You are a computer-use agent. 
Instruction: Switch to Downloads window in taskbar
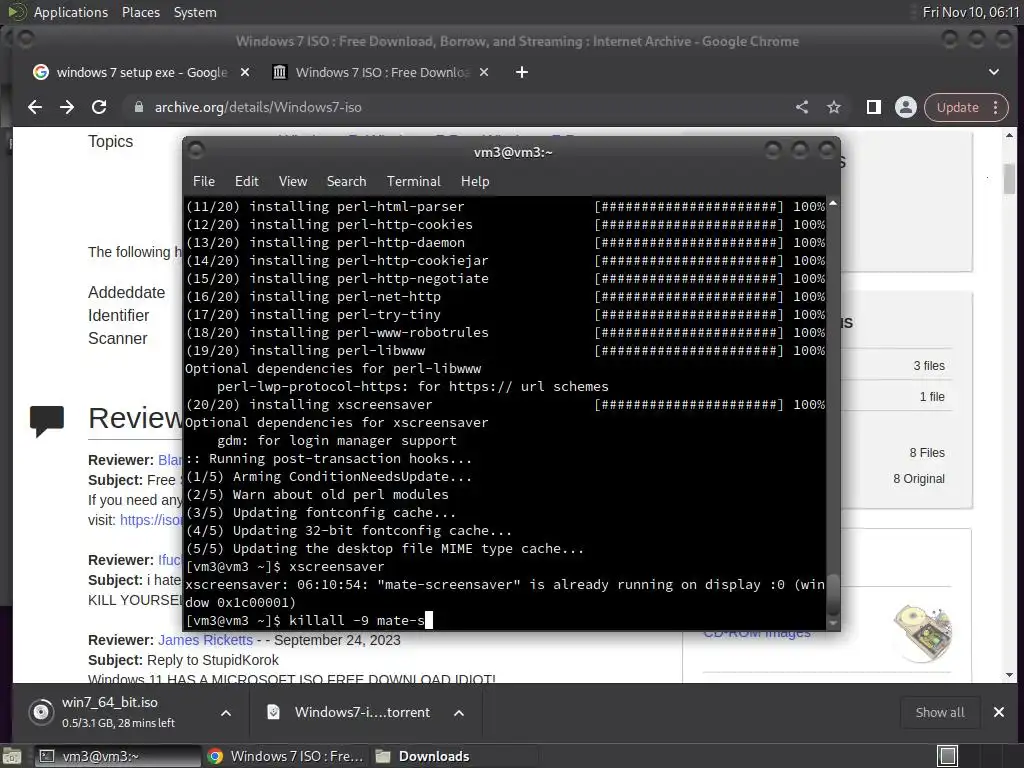455,756
